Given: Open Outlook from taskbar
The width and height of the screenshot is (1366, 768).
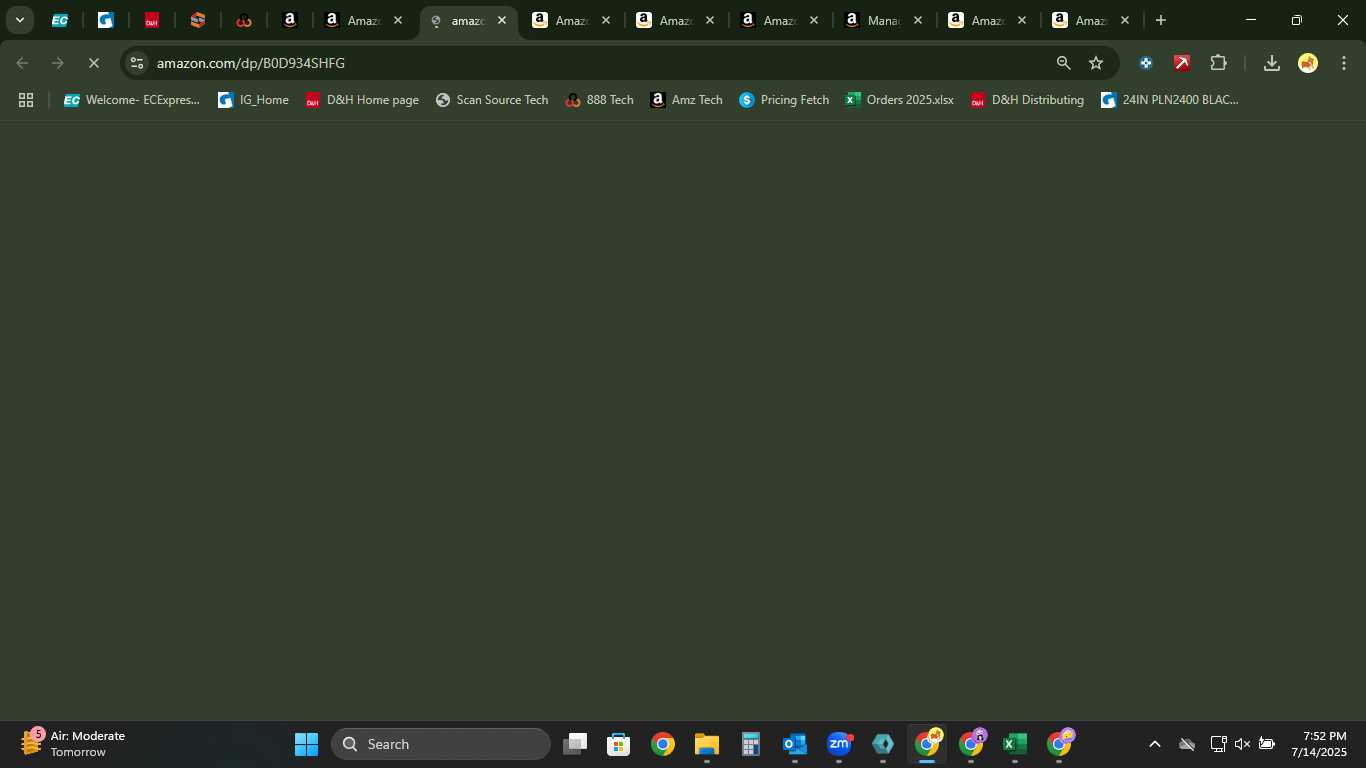Looking at the screenshot, I should (795, 744).
